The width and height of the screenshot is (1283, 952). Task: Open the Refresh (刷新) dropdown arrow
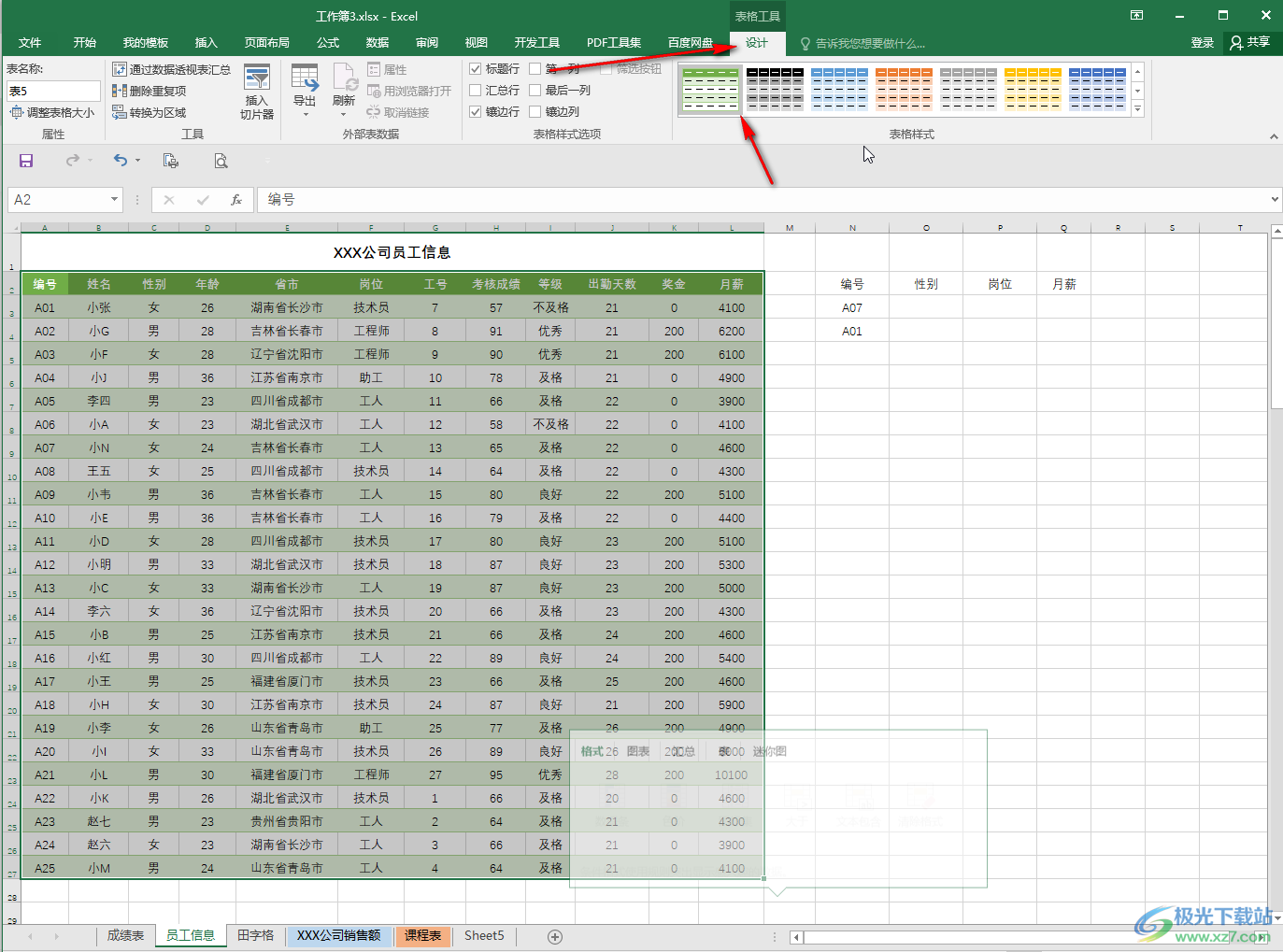point(344,115)
